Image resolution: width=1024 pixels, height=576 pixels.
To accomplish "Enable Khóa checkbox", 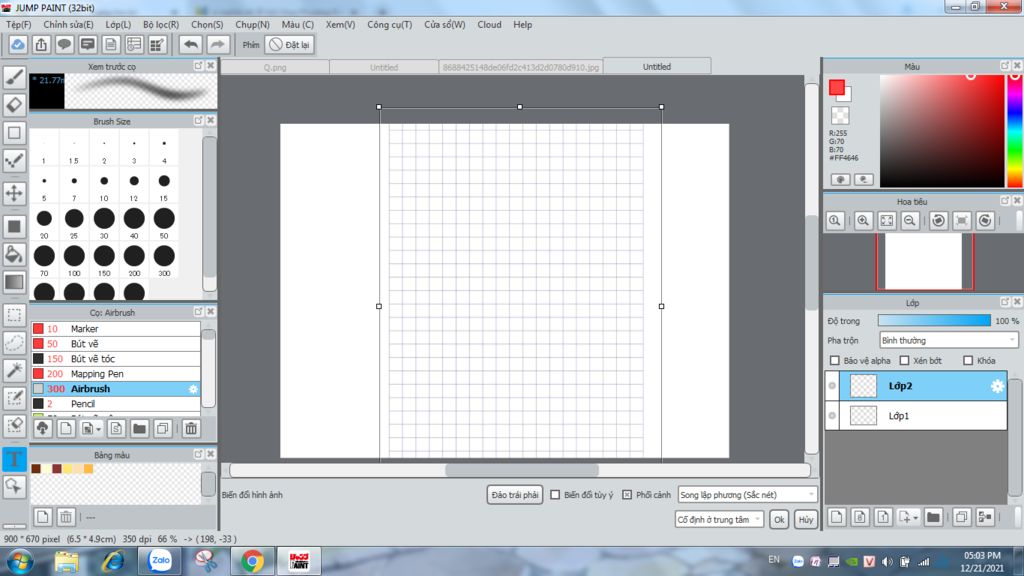I will pos(968,360).
